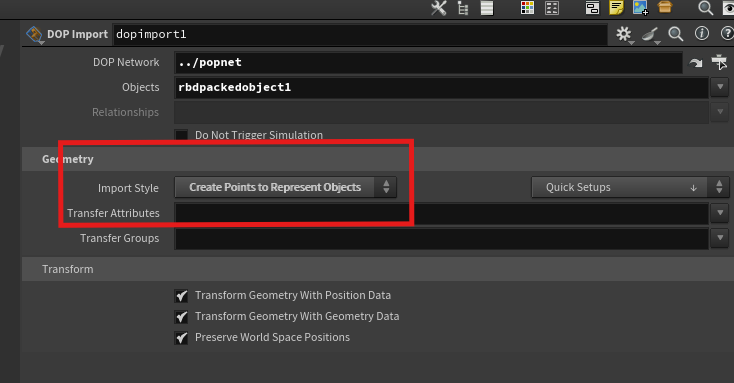Switch to list view icon

[x=487, y=8]
